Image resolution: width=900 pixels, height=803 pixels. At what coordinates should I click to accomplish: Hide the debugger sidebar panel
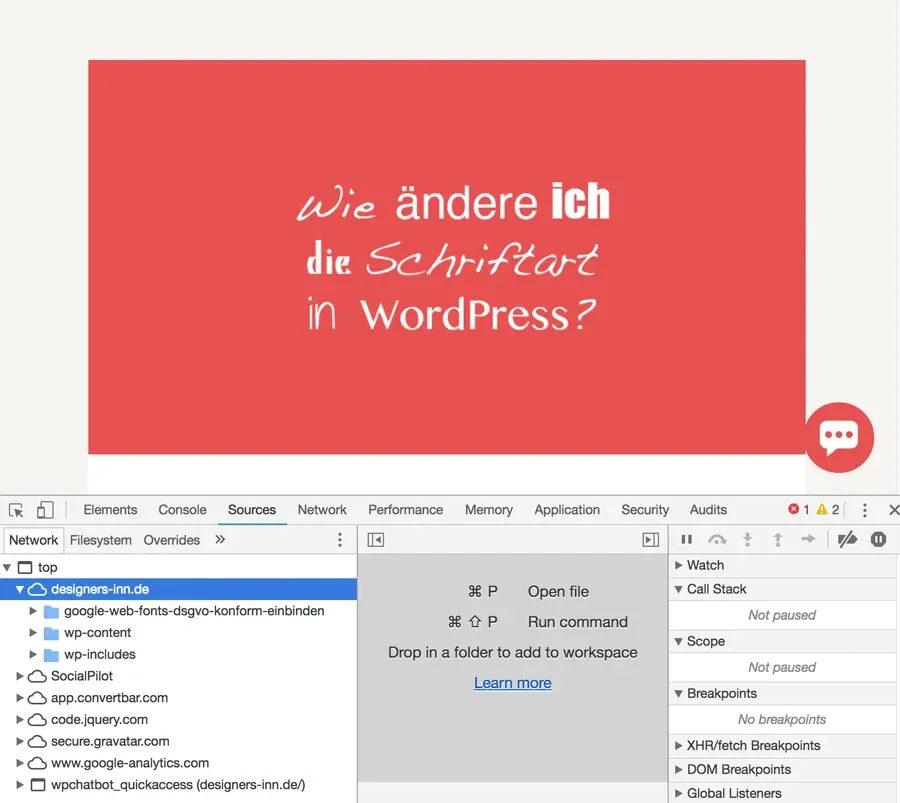[651, 540]
